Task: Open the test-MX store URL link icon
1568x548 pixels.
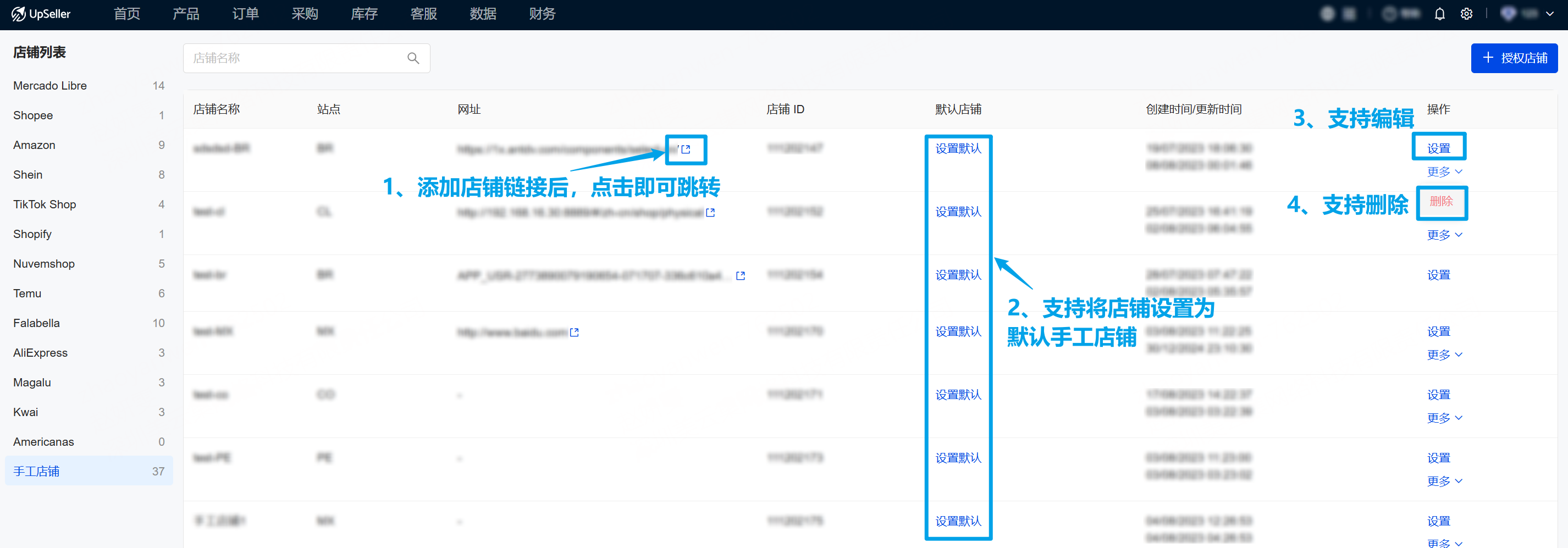Action: [574, 332]
